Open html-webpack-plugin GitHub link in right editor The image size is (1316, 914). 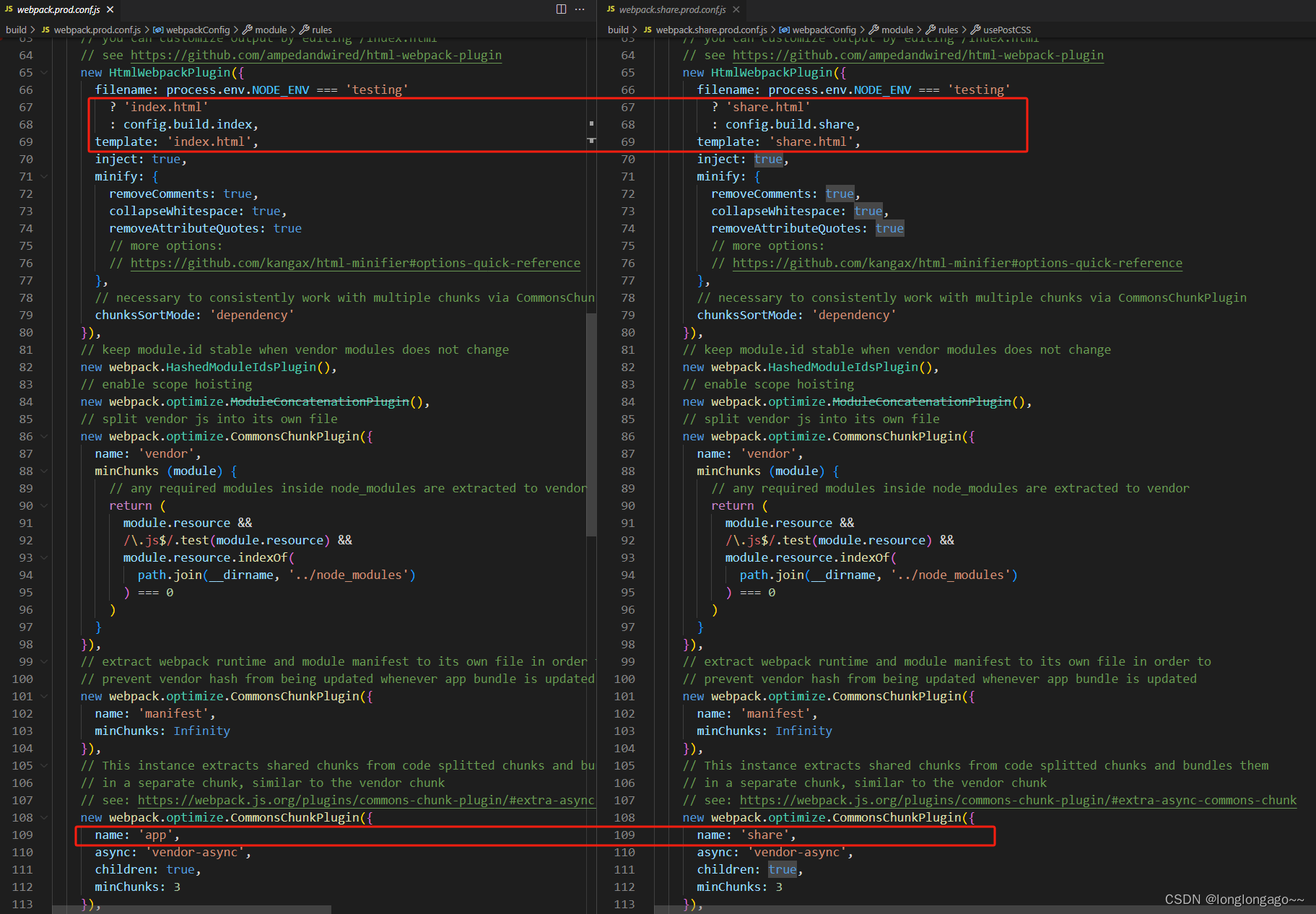click(918, 56)
